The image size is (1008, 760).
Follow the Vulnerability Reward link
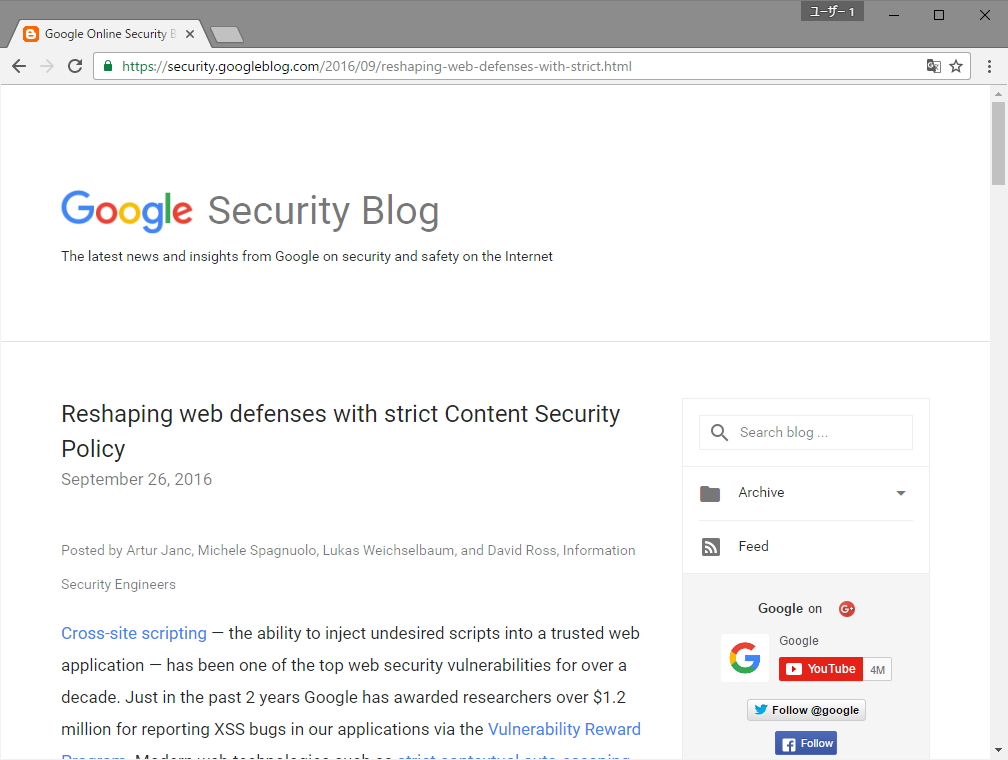pyautogui.click(x=564, y=729)
